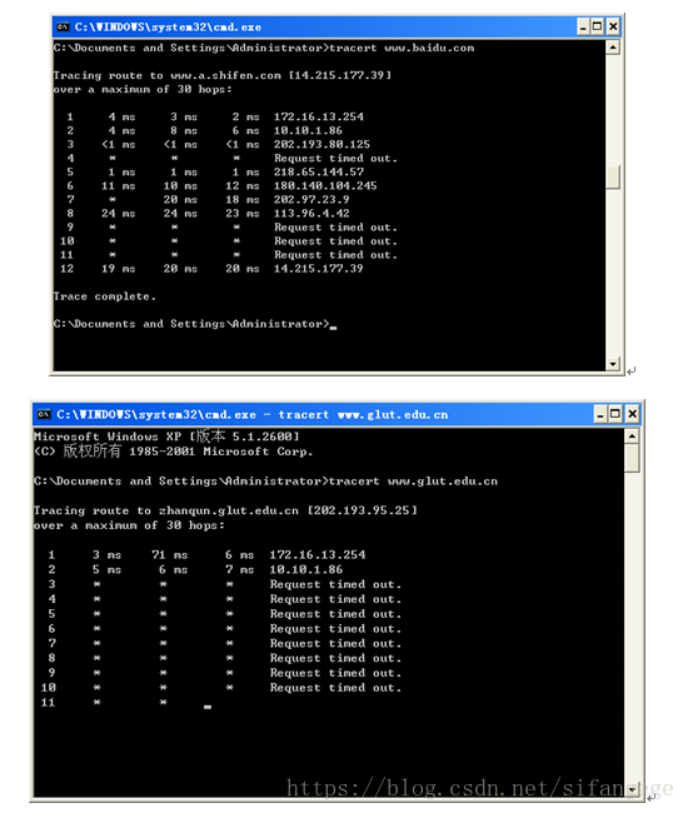Viewport: 688px width, 813px height.
Task: Click the cmd icon in top window title bar
Action: point(63,27)
